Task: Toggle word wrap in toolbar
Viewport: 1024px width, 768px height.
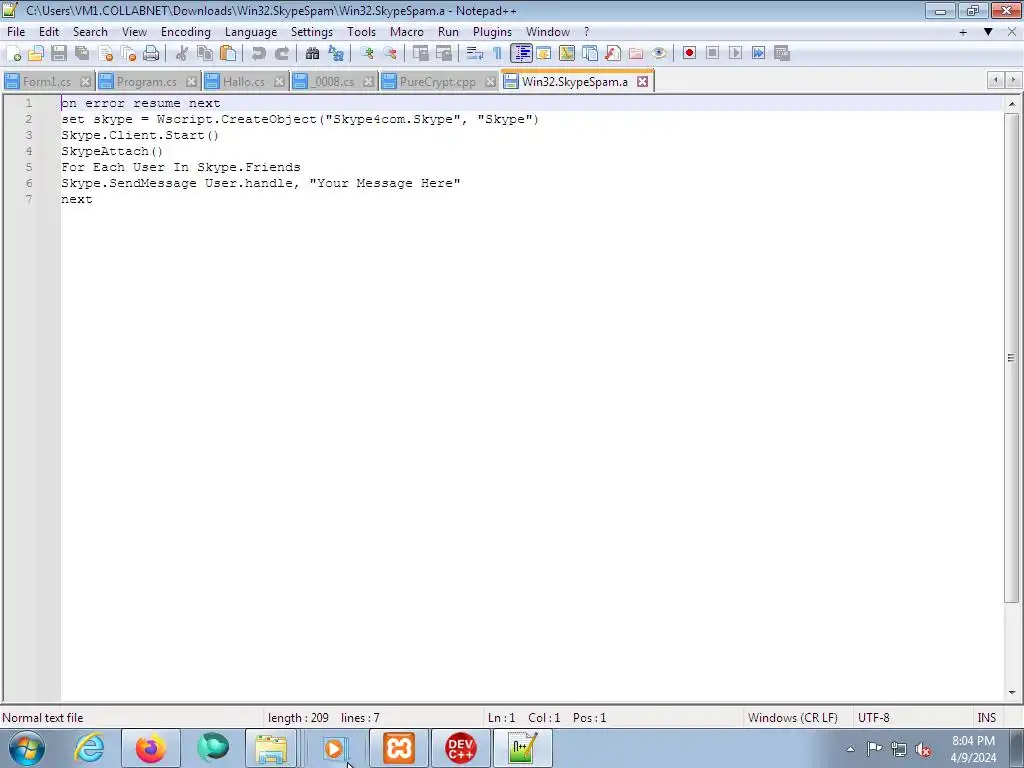Action: (475, 54)
